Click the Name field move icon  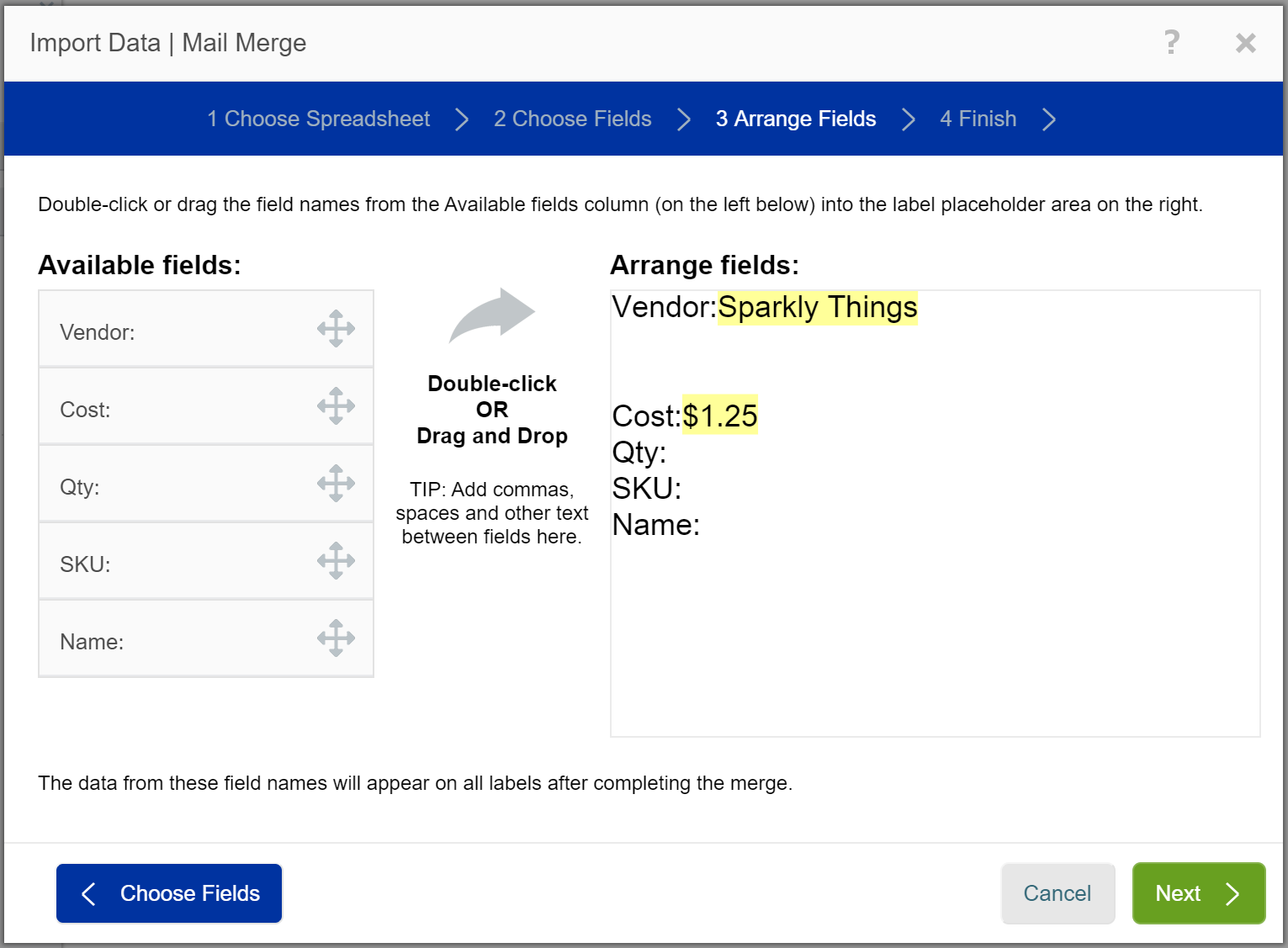336,638
